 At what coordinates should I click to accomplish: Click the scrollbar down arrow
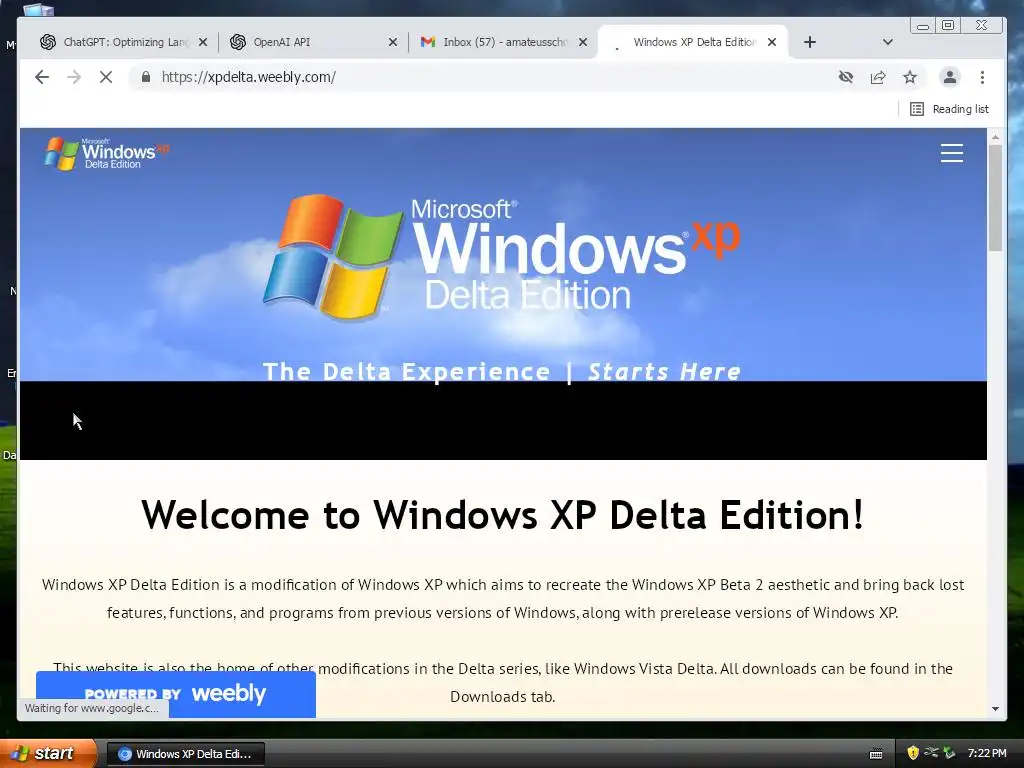[x=995, y=709]
